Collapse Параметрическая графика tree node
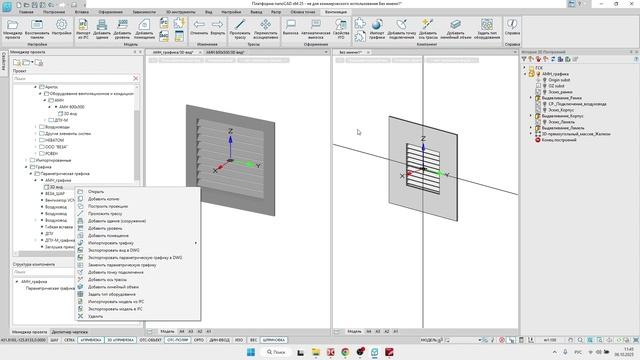 (31, 173)
